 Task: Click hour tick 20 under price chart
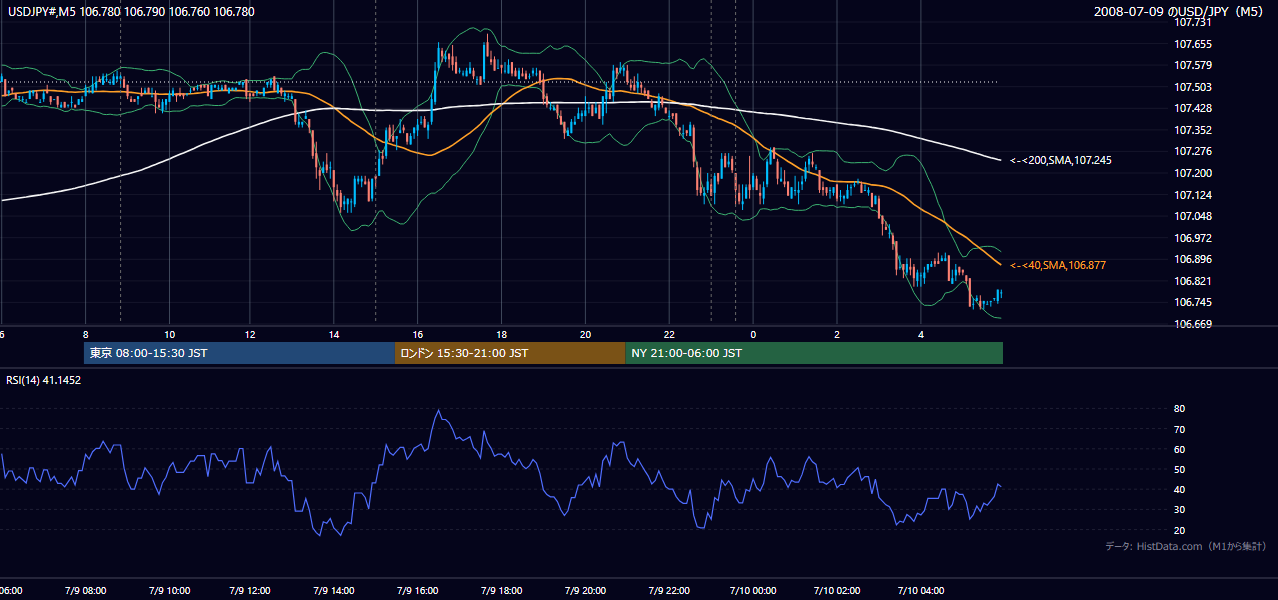pyautogui.click(x=586, y=334)
